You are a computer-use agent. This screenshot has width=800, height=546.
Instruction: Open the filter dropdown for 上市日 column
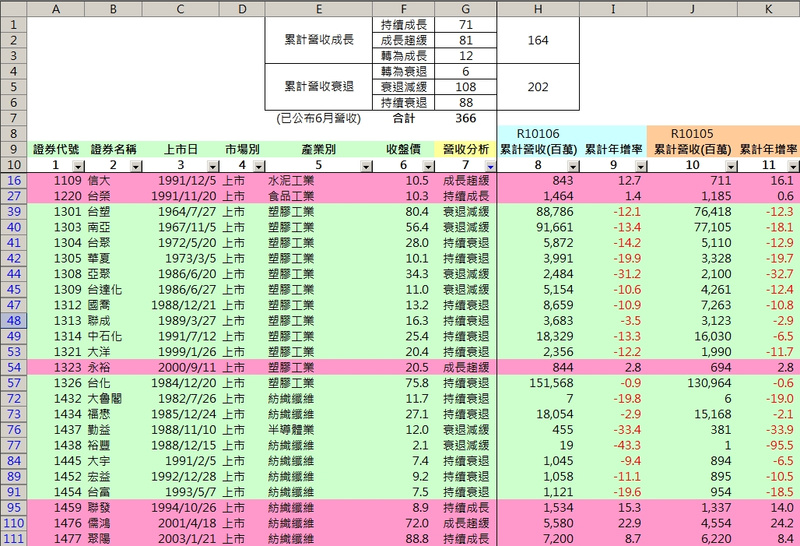[x=213, y=166]
